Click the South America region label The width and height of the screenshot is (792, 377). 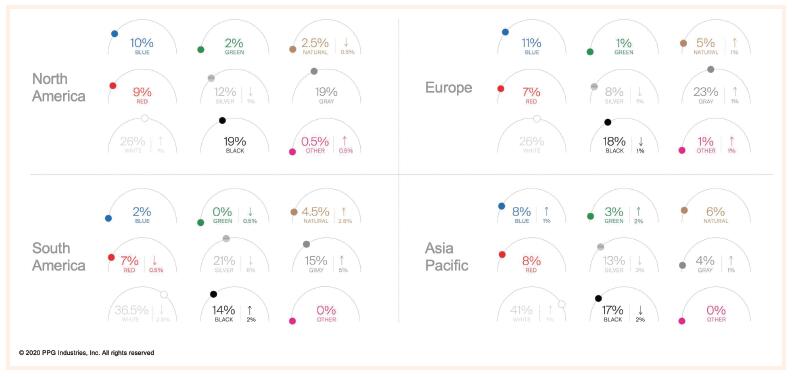click(x=59, y=256)
